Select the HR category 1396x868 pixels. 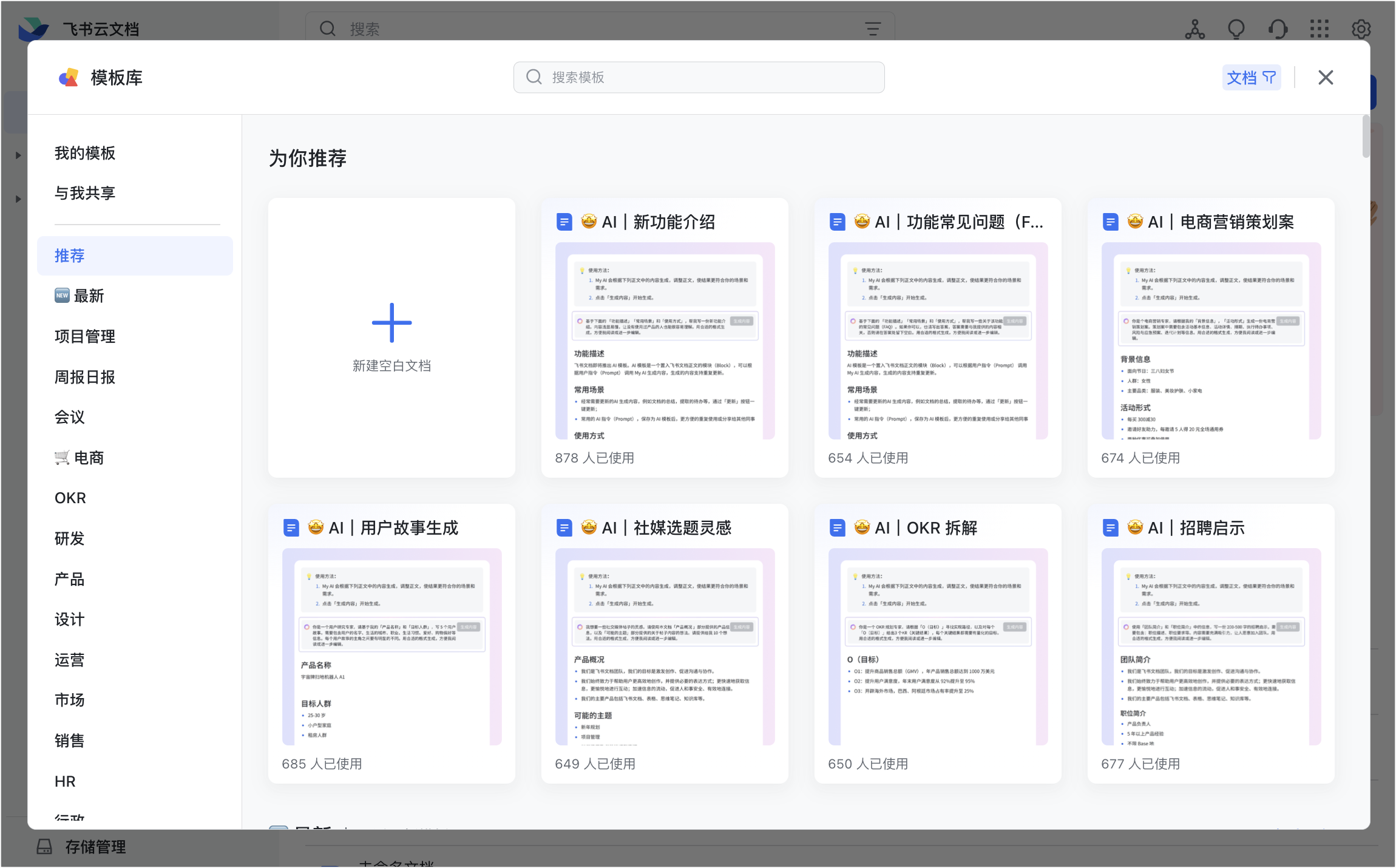tap(135, 781)
